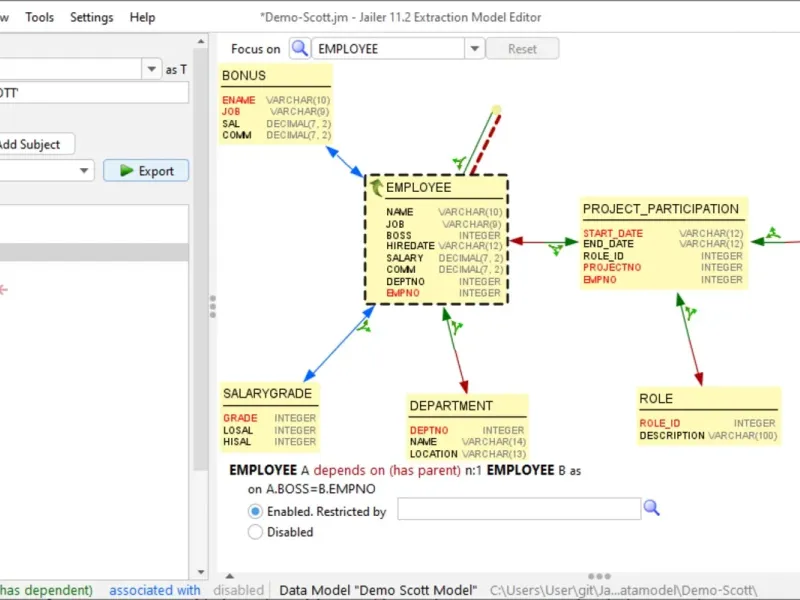
Task: Click the left panel text field ending in OTT'
Action: tap(94, 93)
